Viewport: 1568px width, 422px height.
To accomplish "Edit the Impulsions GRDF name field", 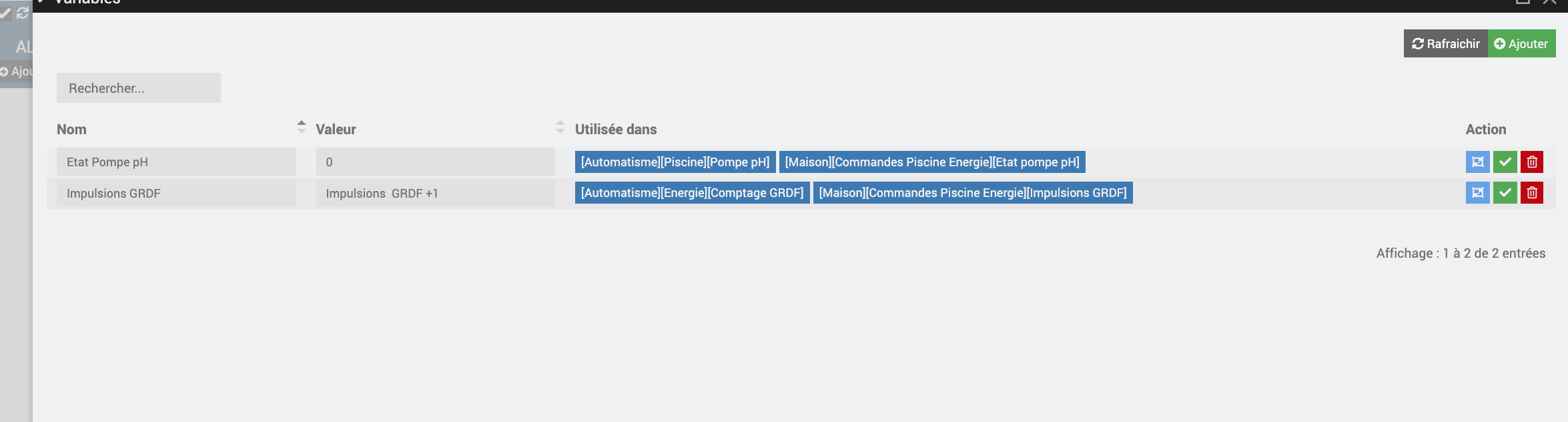I will tap(176, 193).
